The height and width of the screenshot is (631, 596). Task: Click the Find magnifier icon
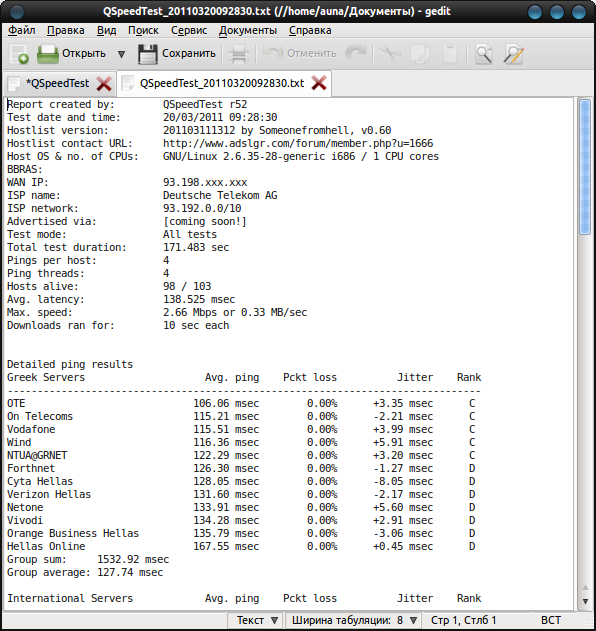click(483, 54)
